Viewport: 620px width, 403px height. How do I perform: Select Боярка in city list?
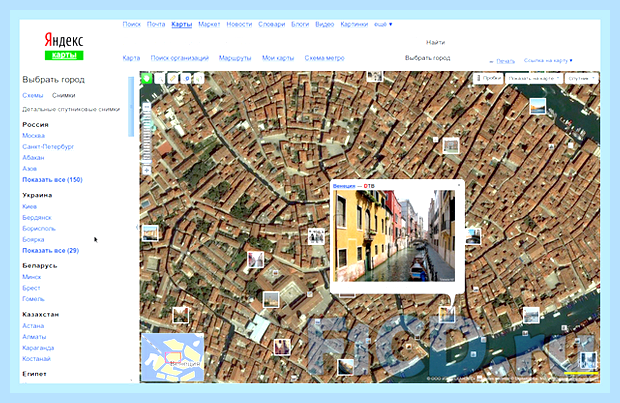click(33, 239)
